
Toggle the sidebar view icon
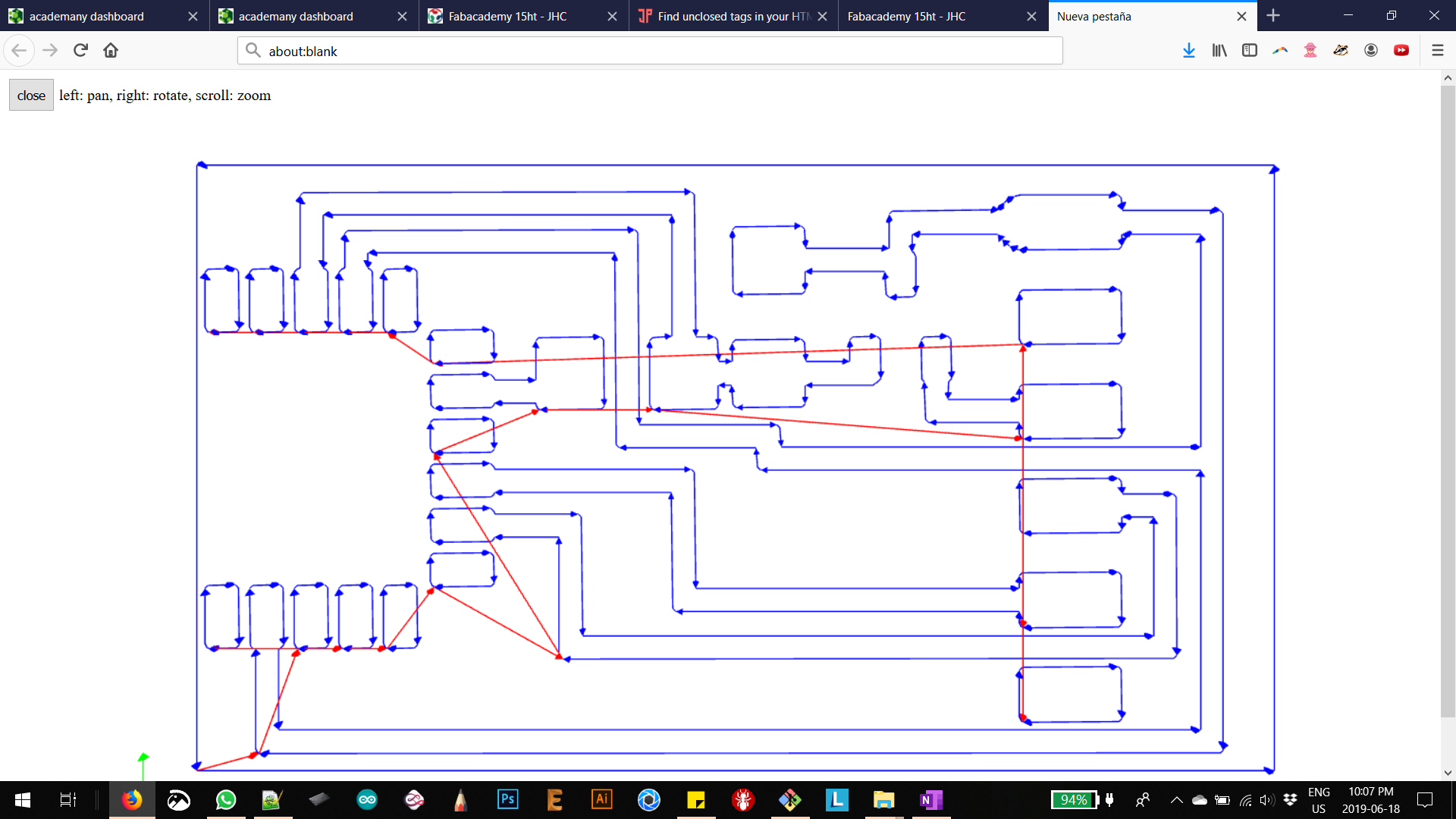(1249, 51)
